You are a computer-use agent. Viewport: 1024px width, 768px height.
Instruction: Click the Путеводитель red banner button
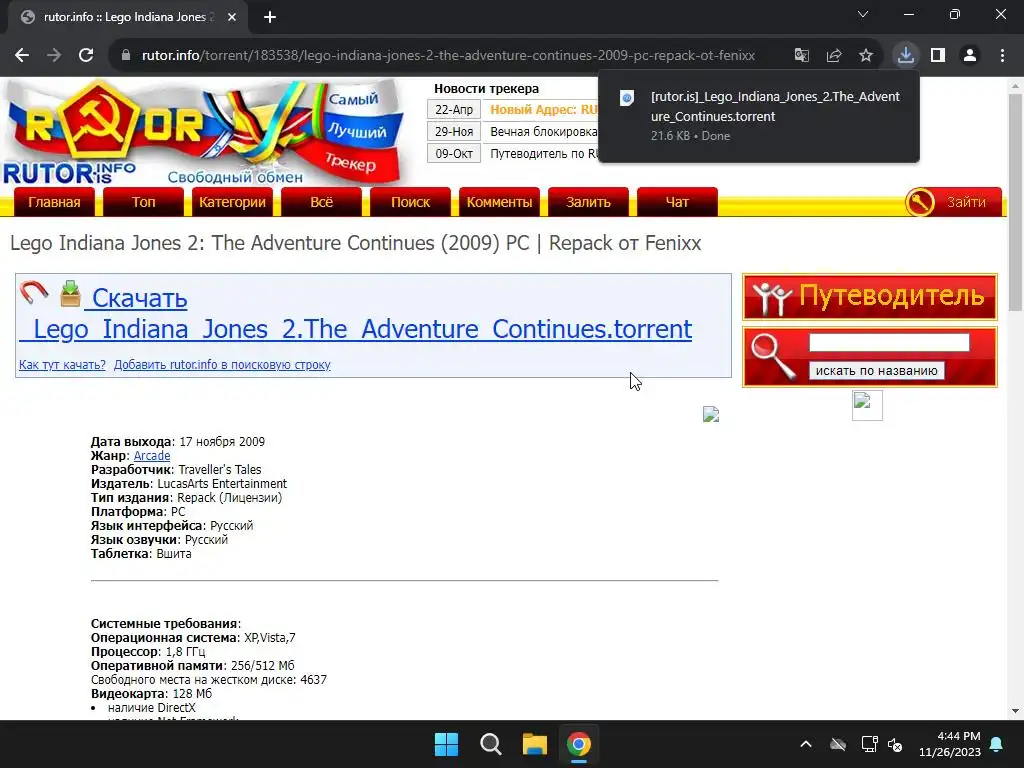(x=870, y=297)
